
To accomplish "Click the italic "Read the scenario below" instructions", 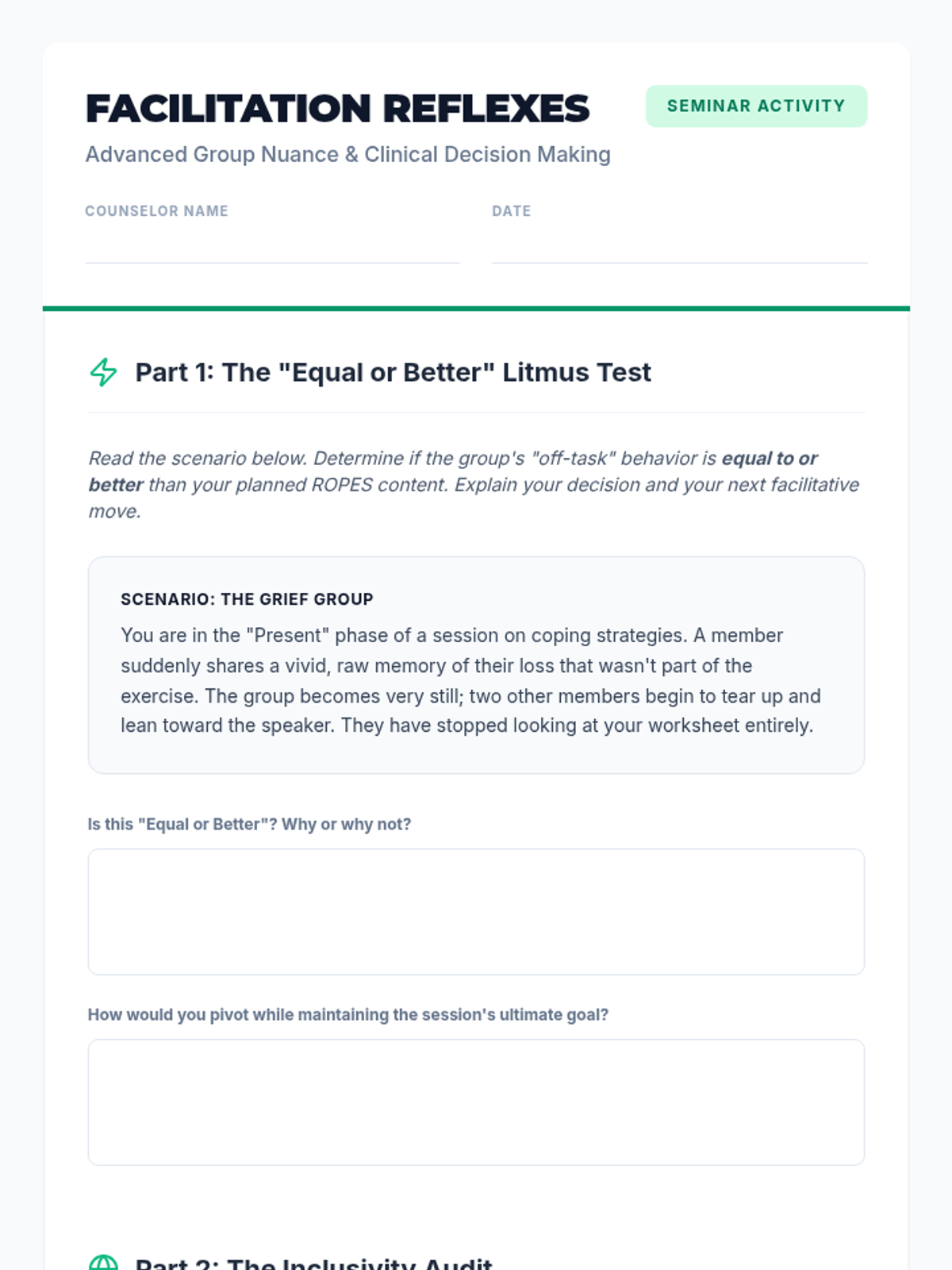I will click(x=397, y=485).
